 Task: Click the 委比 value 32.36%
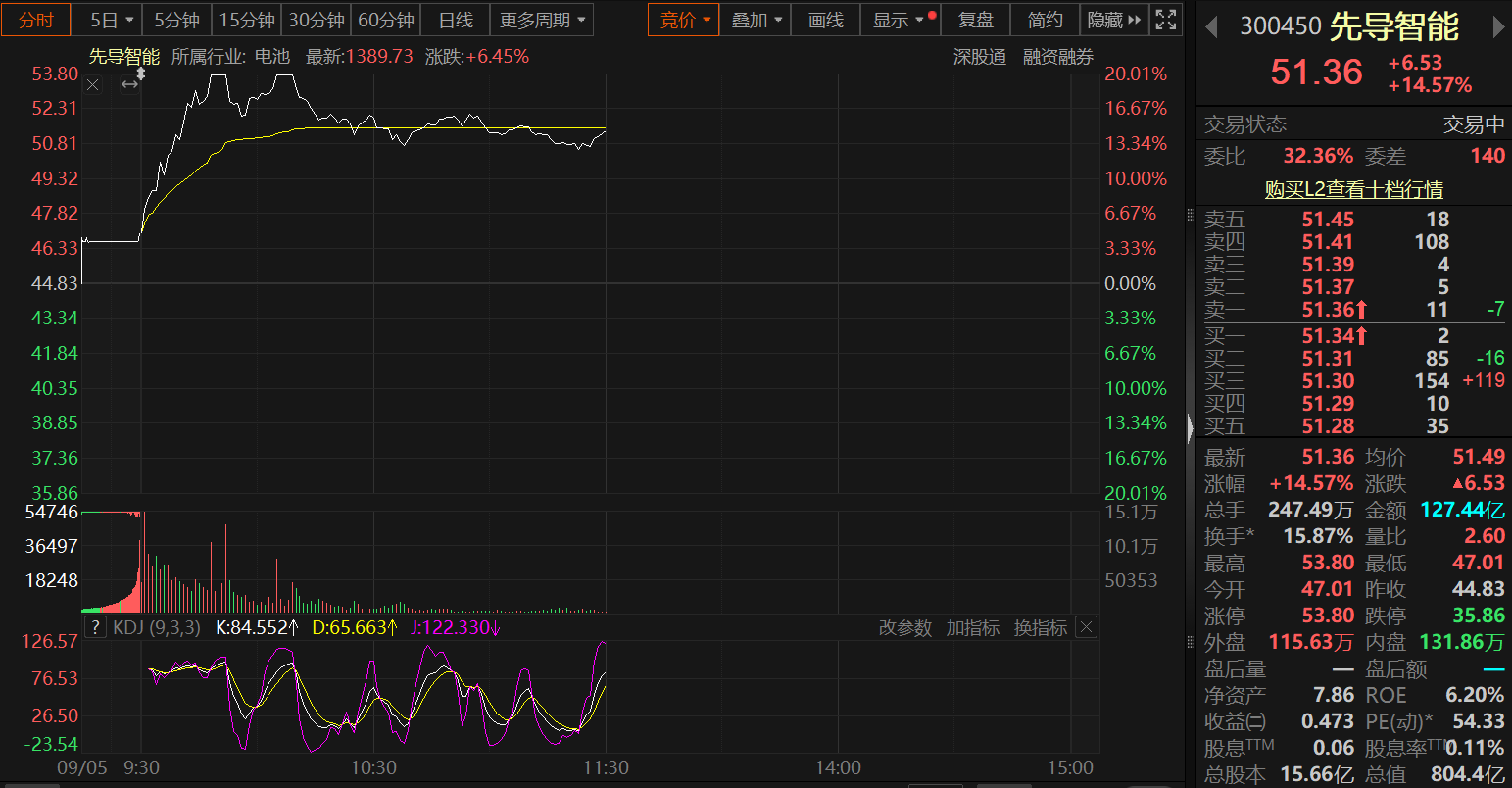click(x=1318, y=156)
